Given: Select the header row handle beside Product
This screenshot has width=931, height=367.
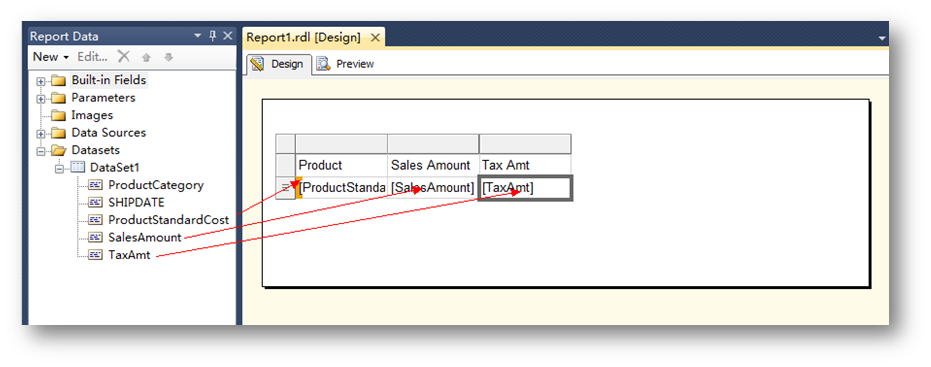Looking at the screenshot, I should pos(286,165).
